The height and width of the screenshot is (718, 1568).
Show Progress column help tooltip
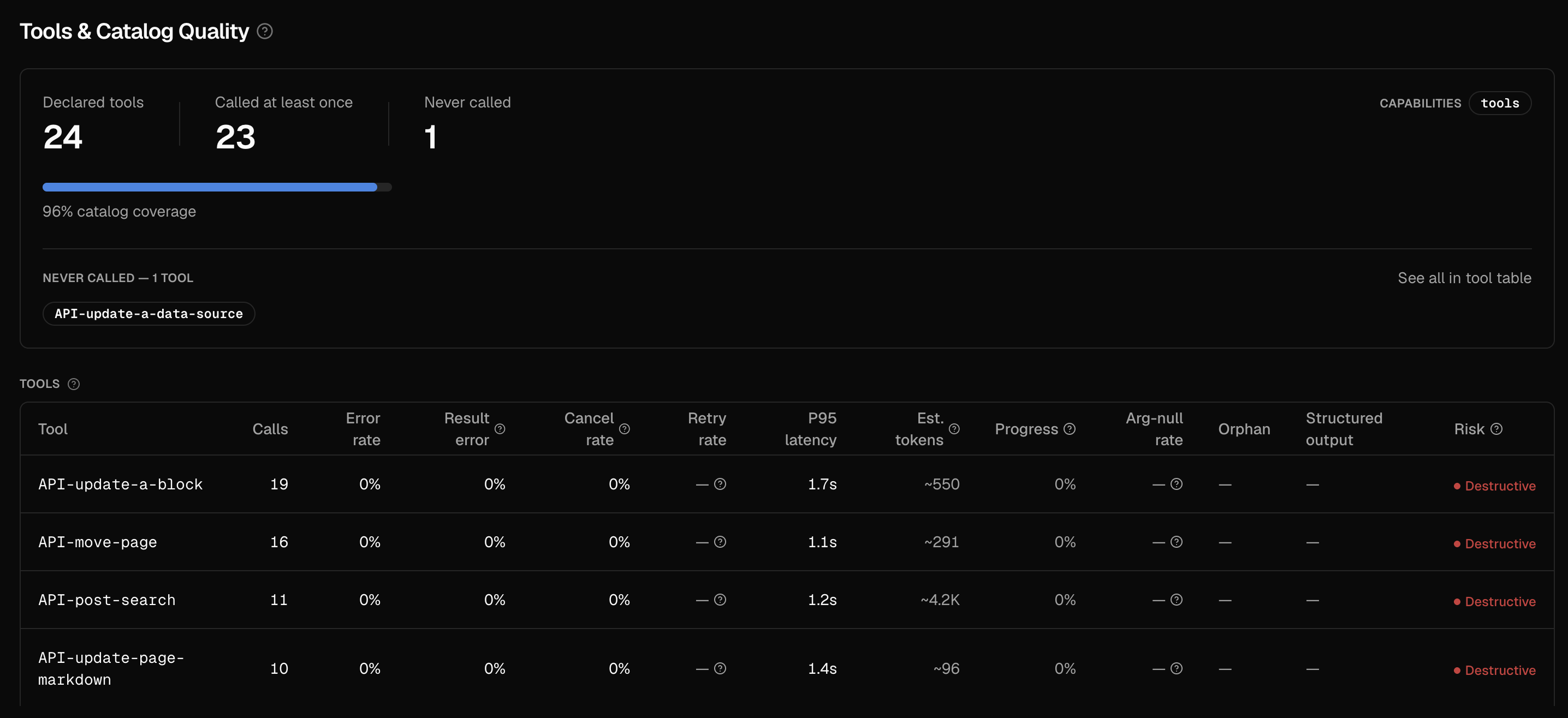click(x=1070, y=429)
